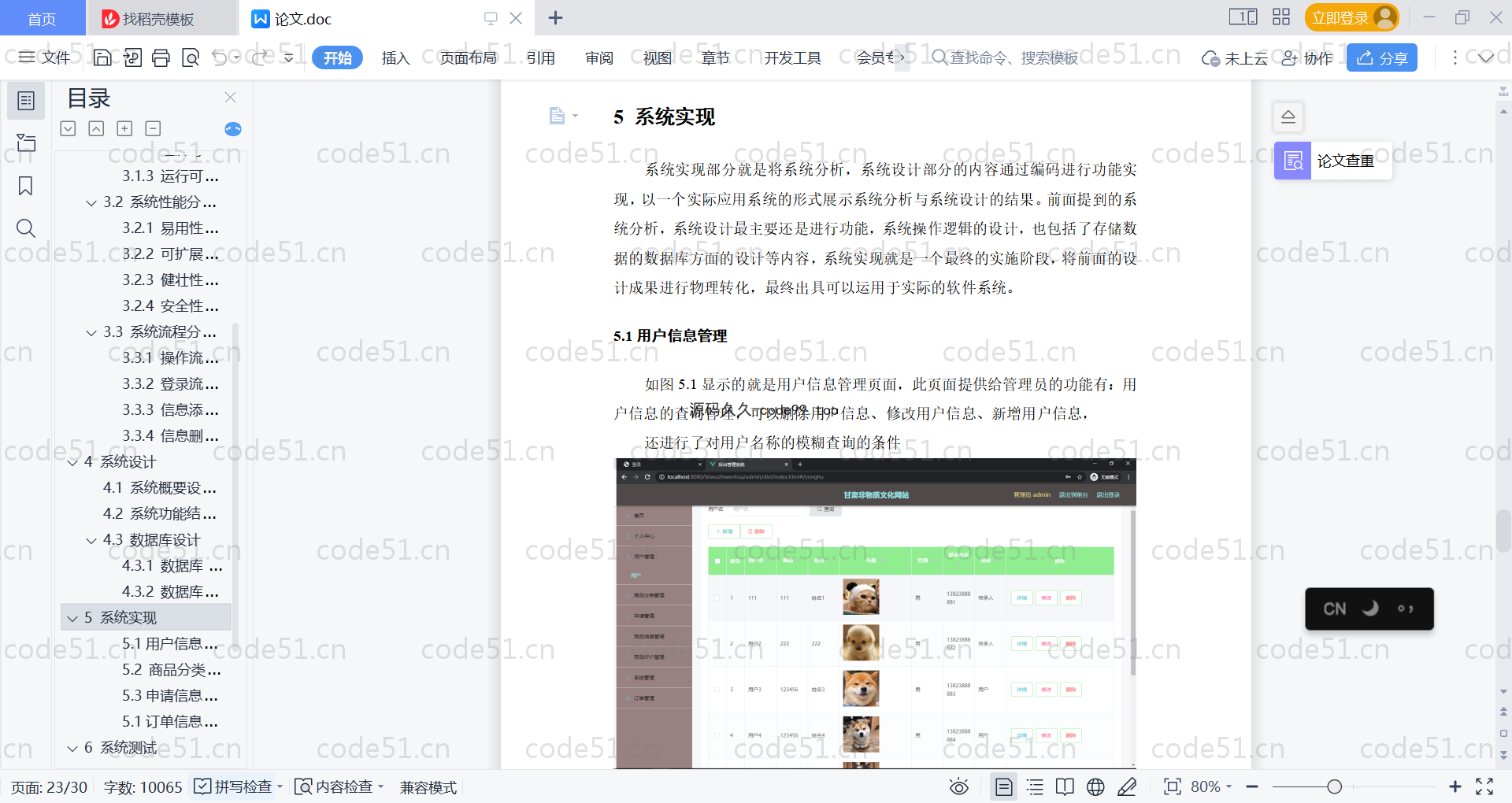Open the 审阅 ribbon tab
This screenshot has width=1512, height=803.
click(599, 57)
